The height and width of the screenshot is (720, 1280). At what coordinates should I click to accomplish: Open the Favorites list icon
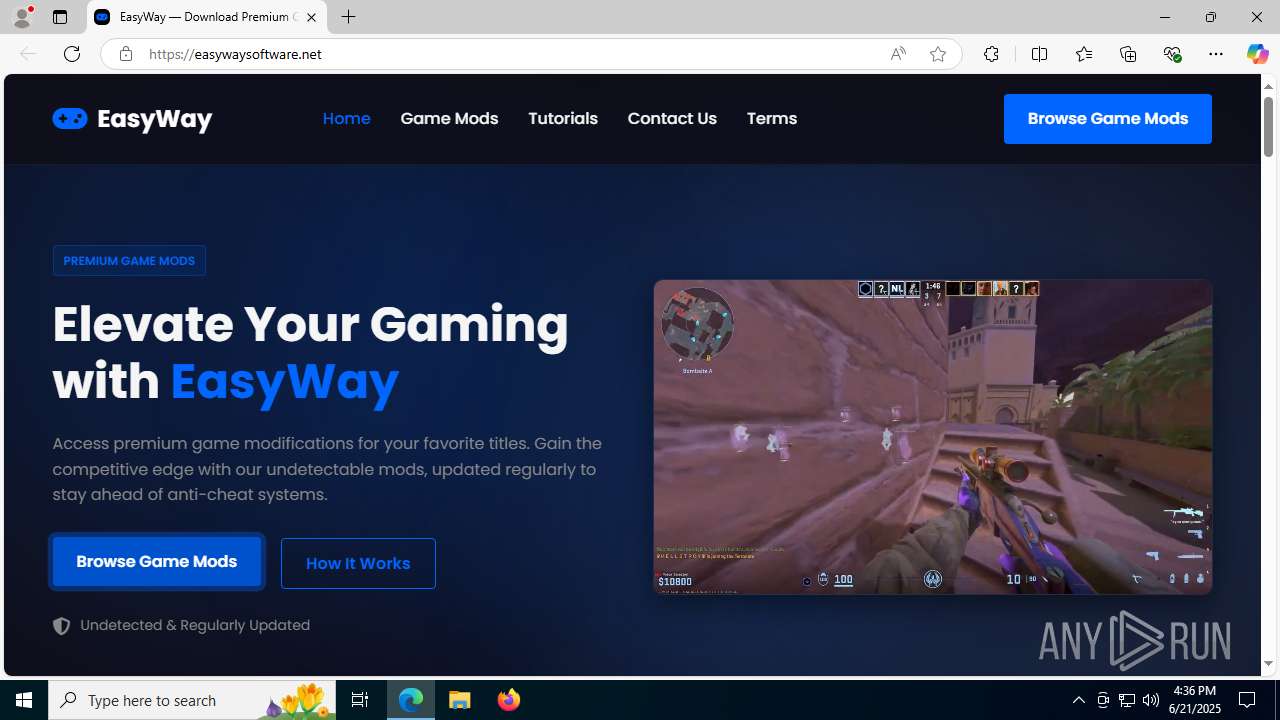click(1084, 54)
